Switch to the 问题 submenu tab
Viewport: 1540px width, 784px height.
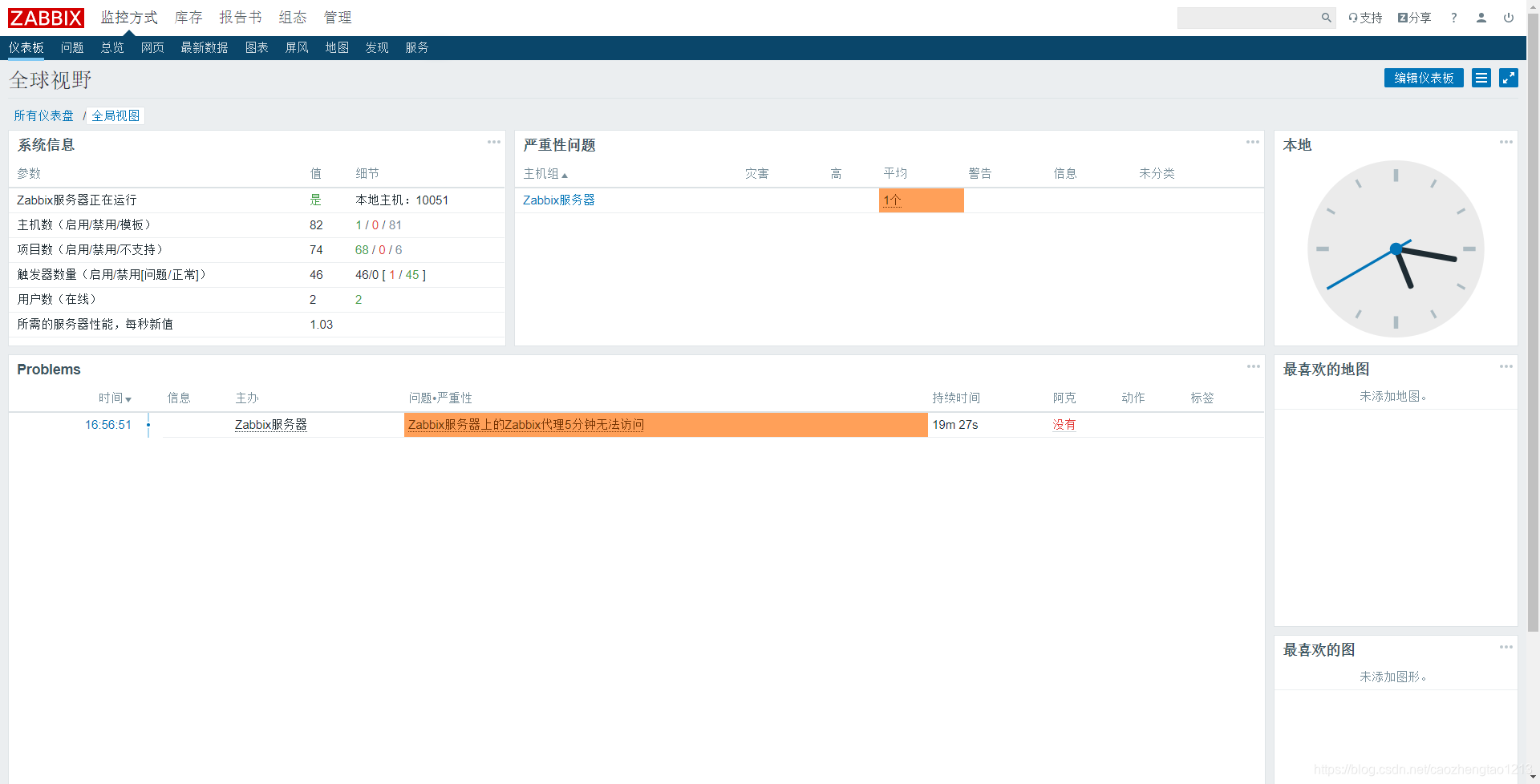[72, 48]
